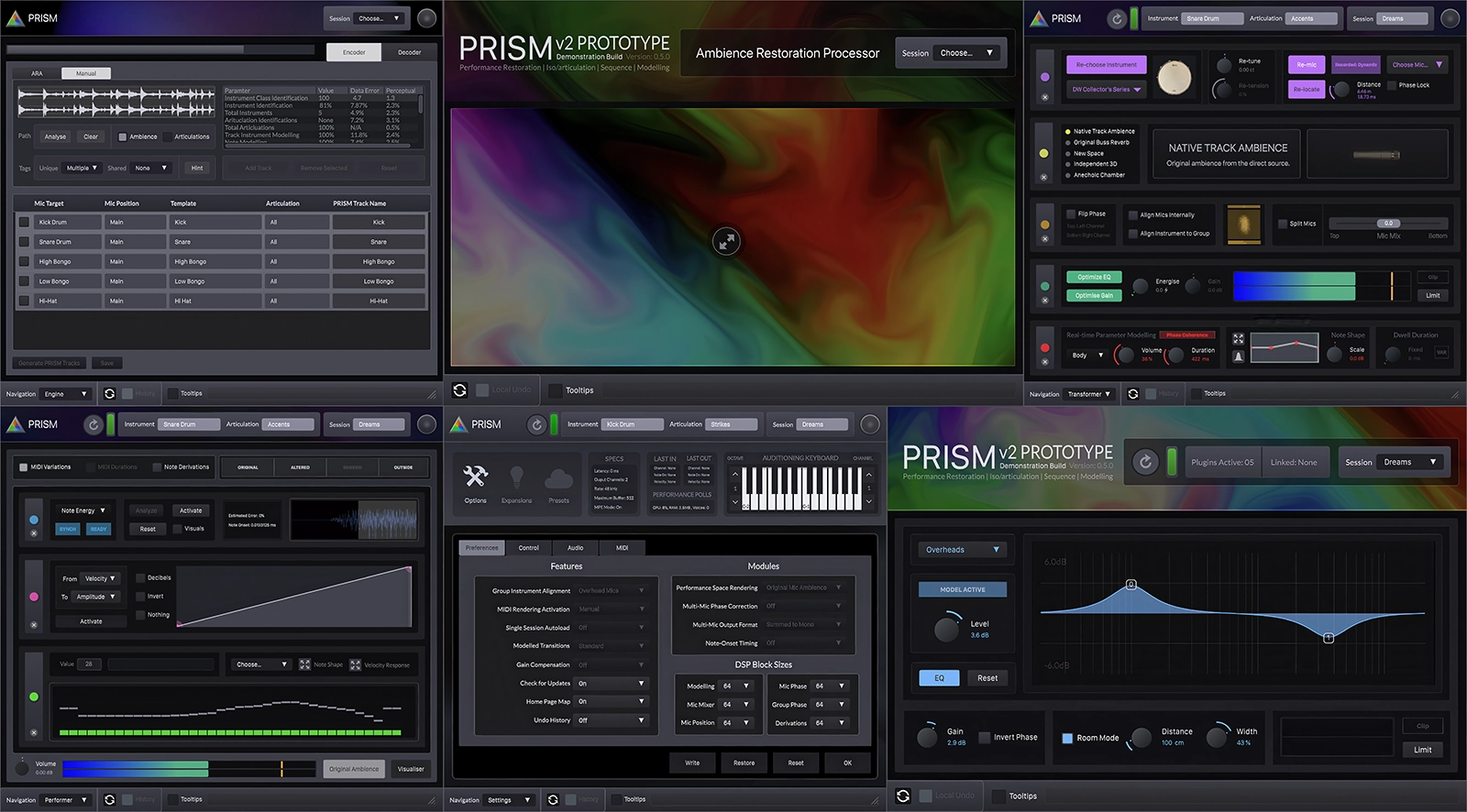Toggle Room Mode checkbox

[x=1067, y=738]
